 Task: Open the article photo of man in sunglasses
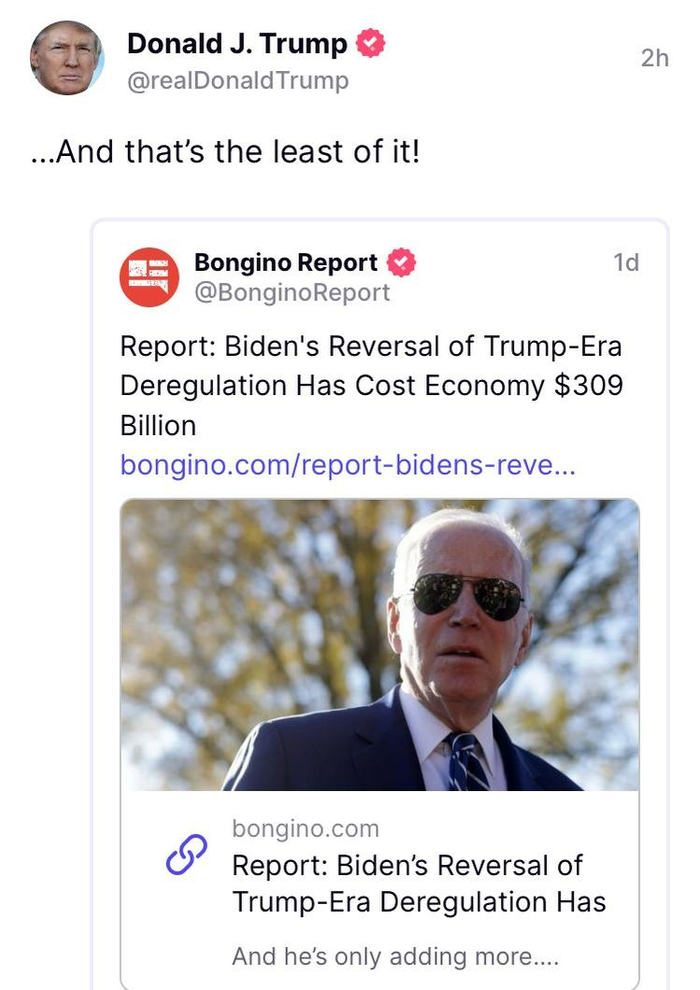tap(379, 645)
